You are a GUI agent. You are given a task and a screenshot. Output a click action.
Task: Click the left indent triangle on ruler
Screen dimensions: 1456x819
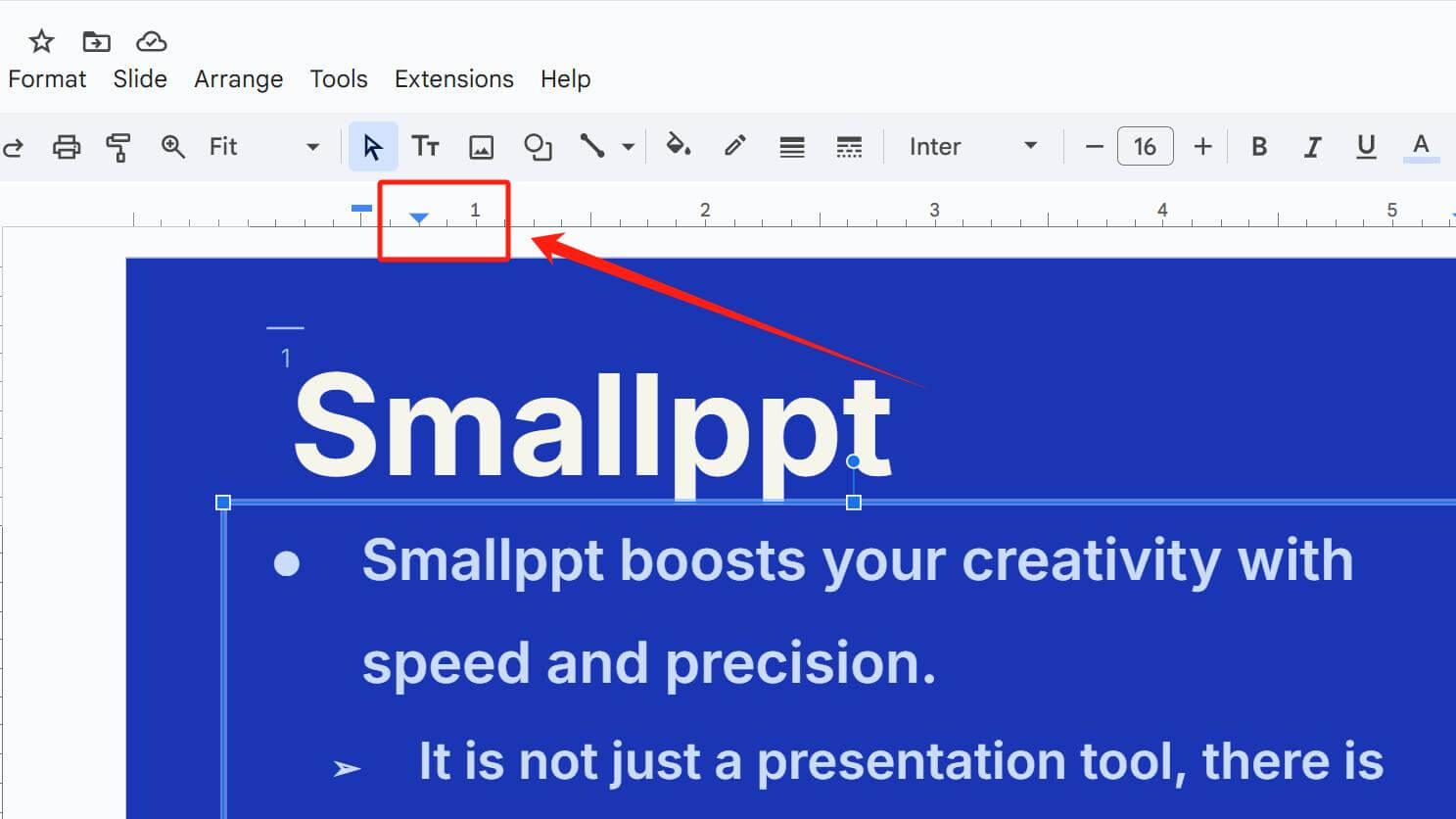coord(419,217)
